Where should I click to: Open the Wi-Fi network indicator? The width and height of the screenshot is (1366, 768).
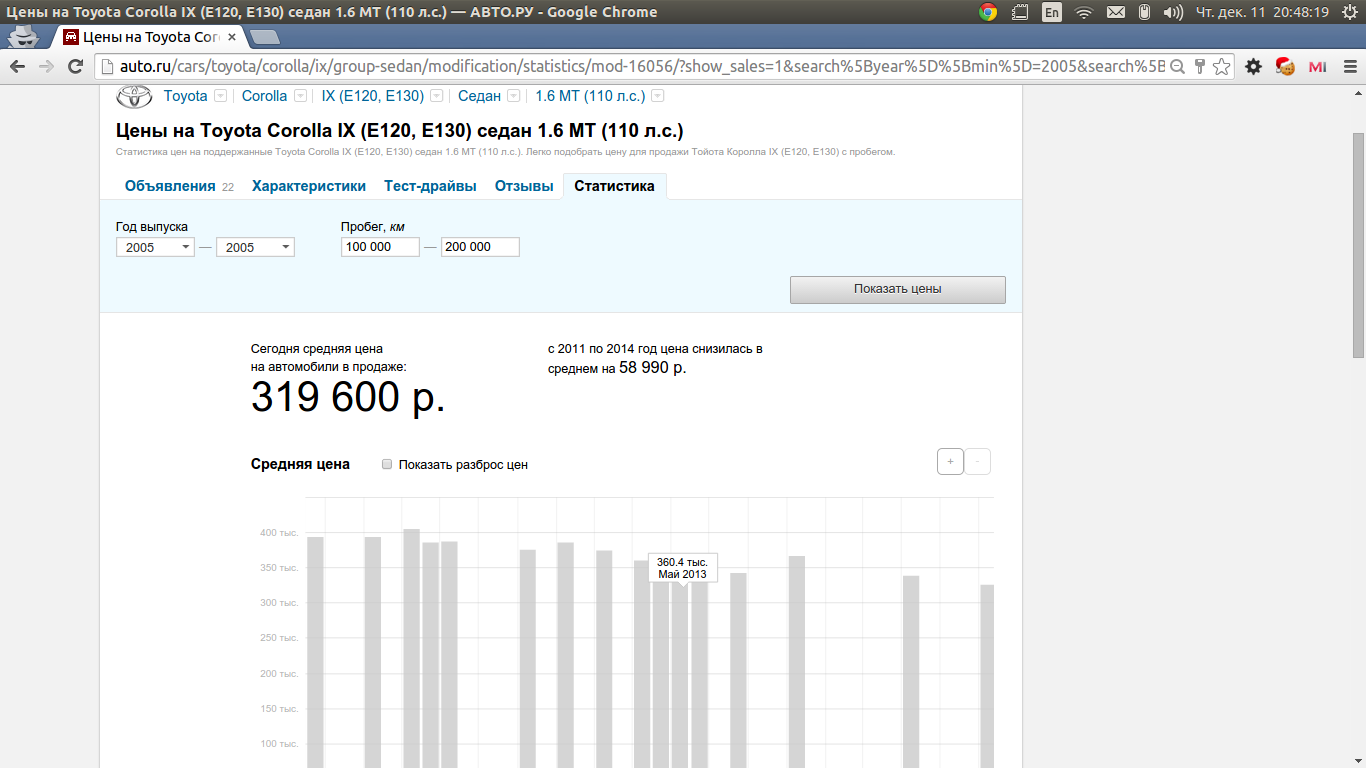tap(1084, 12)
